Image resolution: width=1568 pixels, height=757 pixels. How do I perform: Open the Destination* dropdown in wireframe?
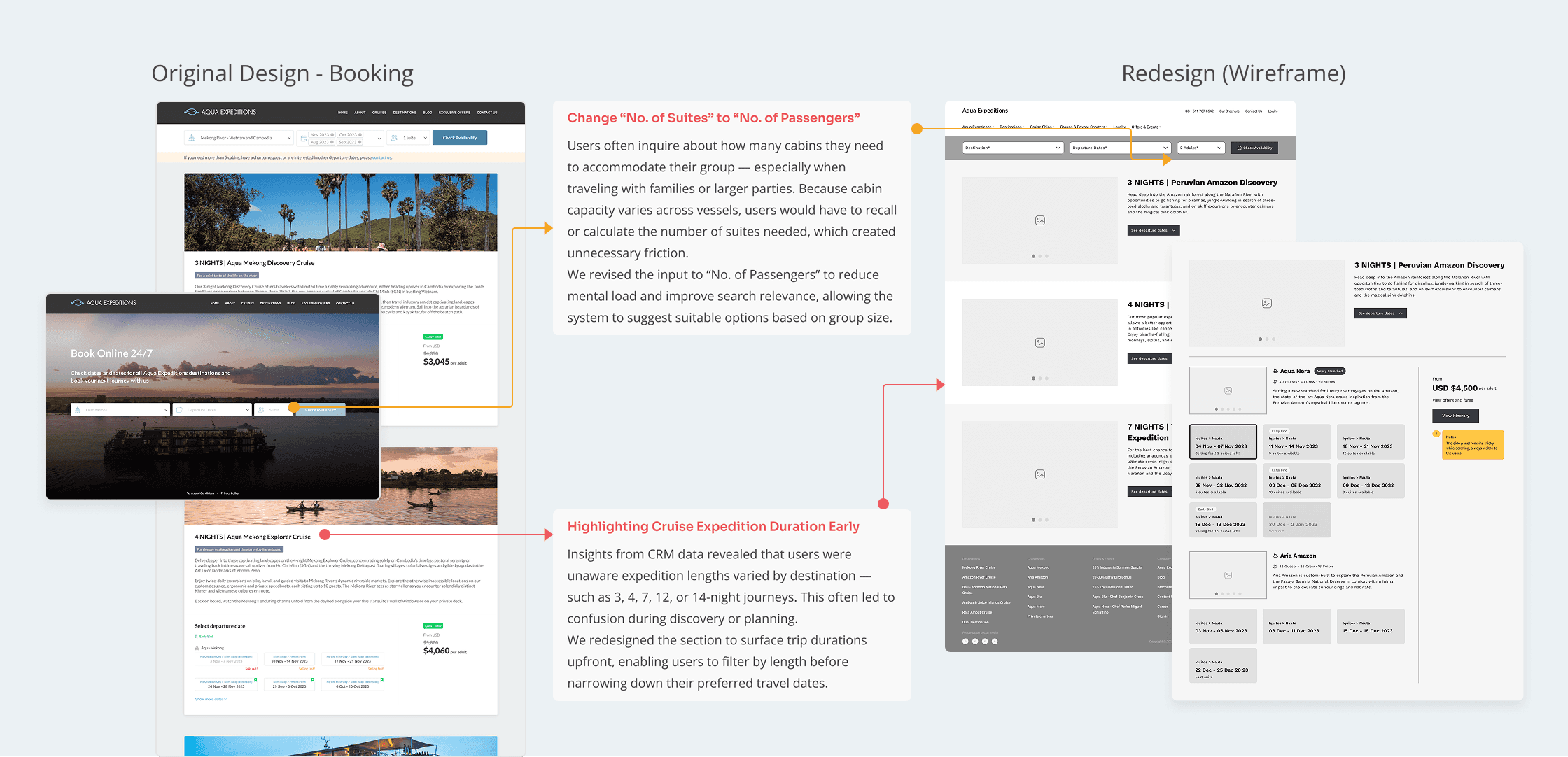click(x=1012, y=148)
